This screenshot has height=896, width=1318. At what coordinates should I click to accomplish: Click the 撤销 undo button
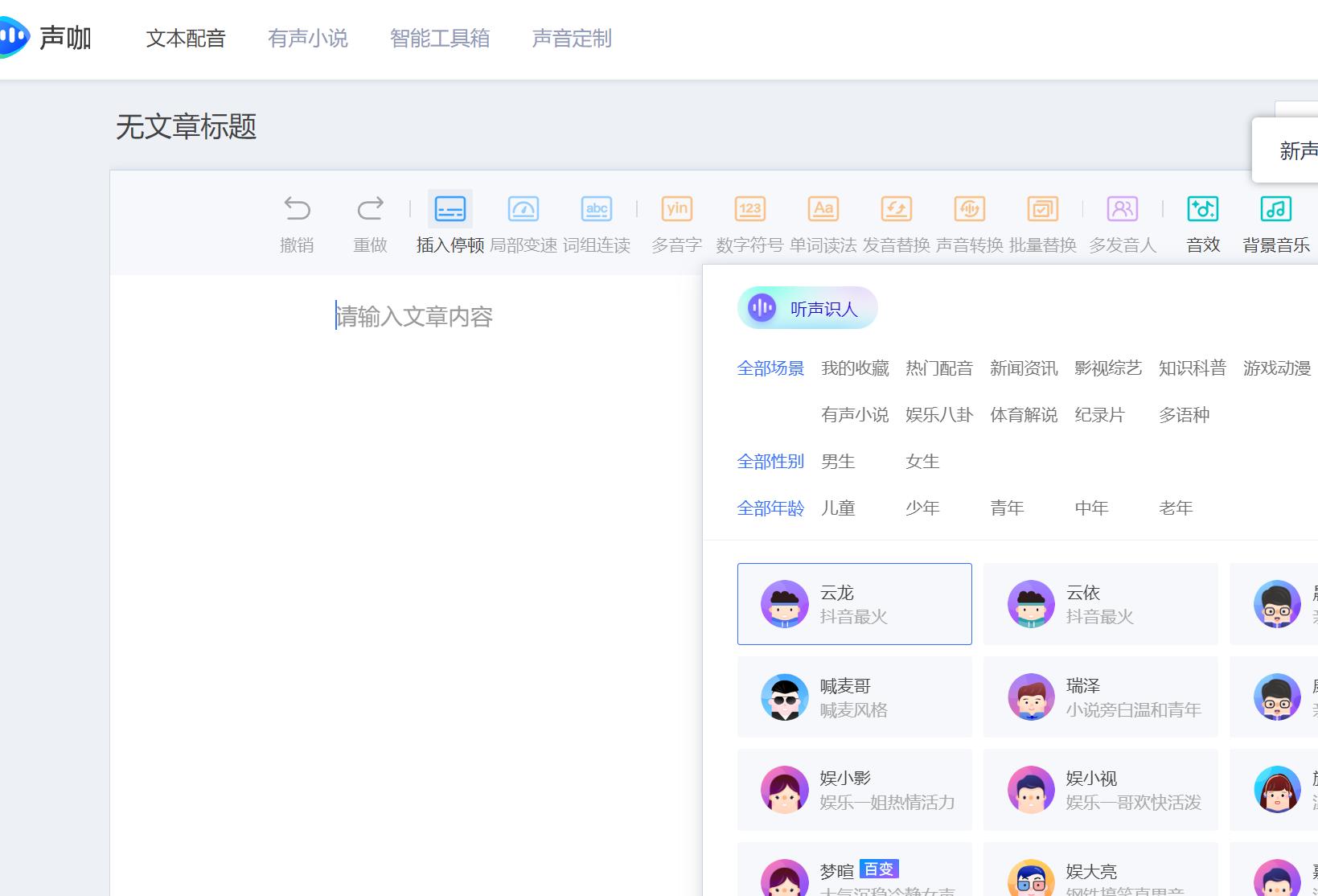297,221
